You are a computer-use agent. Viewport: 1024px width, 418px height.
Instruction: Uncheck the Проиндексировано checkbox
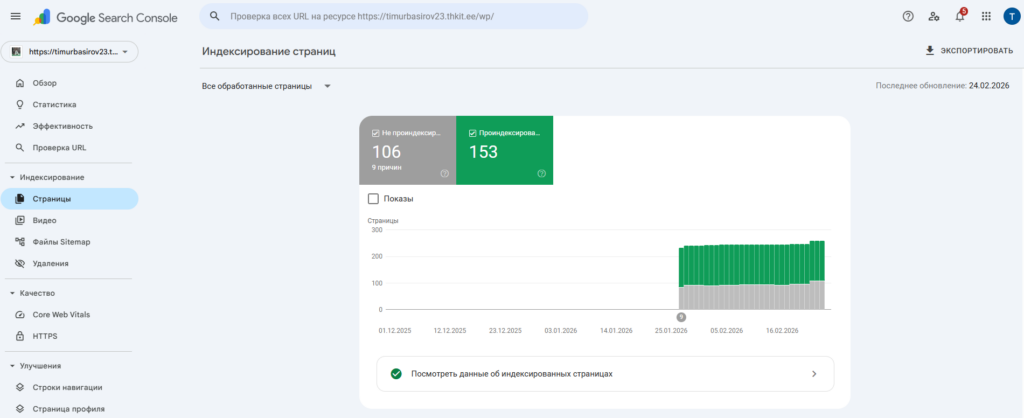472,132
